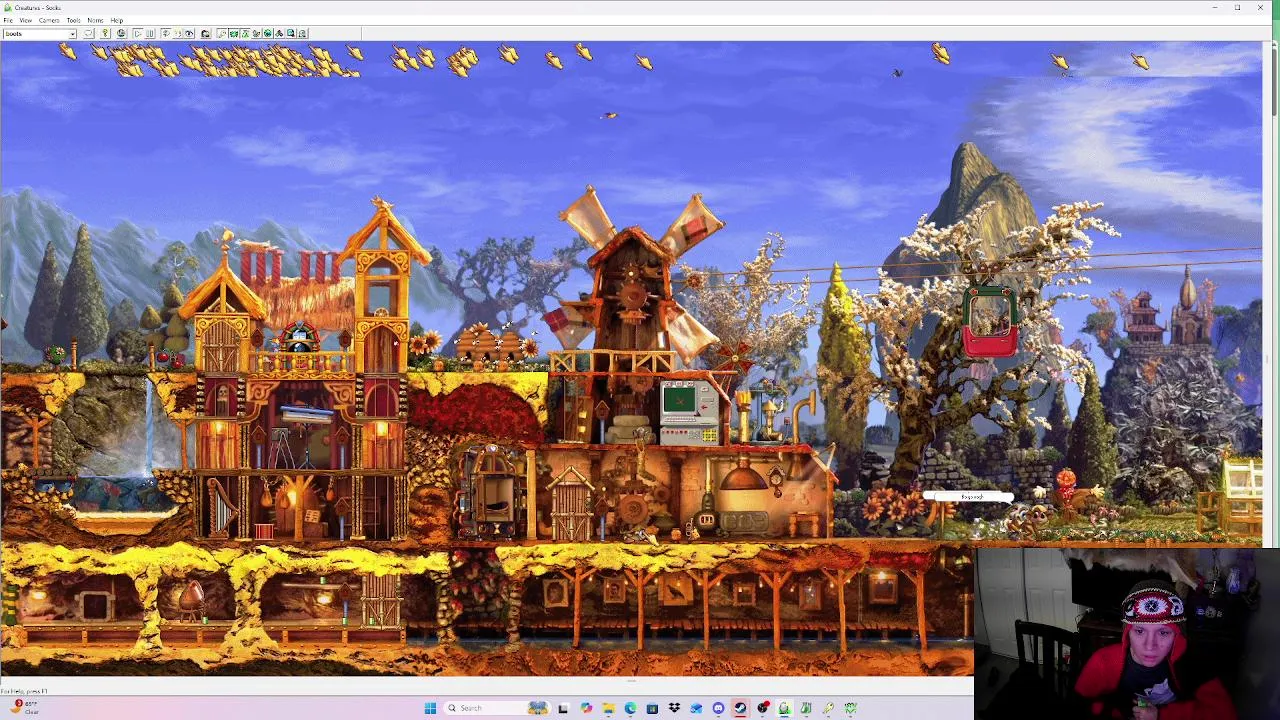Open File Explorer from taskbar
This screenshot has width=1280, height=720.
[609, 708]
